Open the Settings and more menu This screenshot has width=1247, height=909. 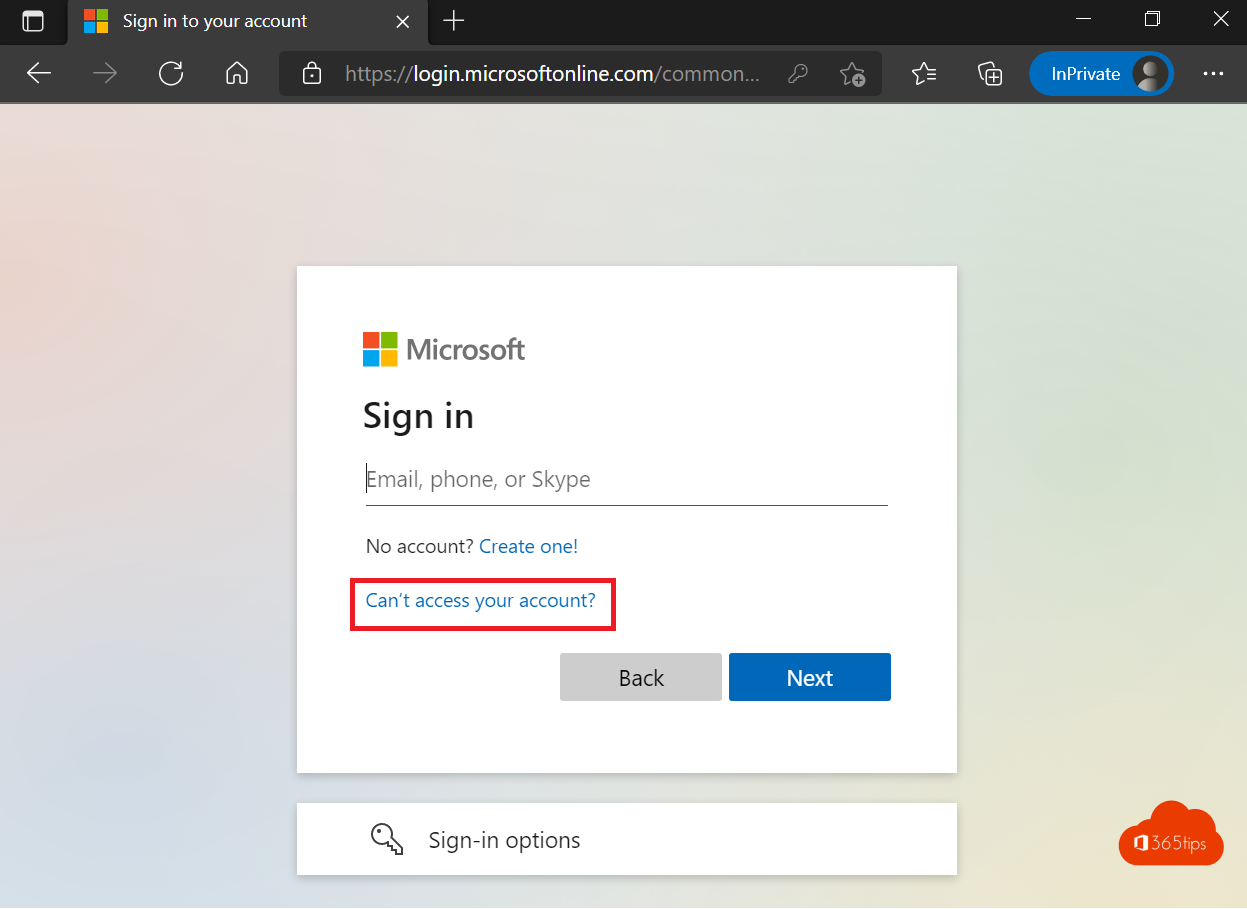coord(1213,73)
